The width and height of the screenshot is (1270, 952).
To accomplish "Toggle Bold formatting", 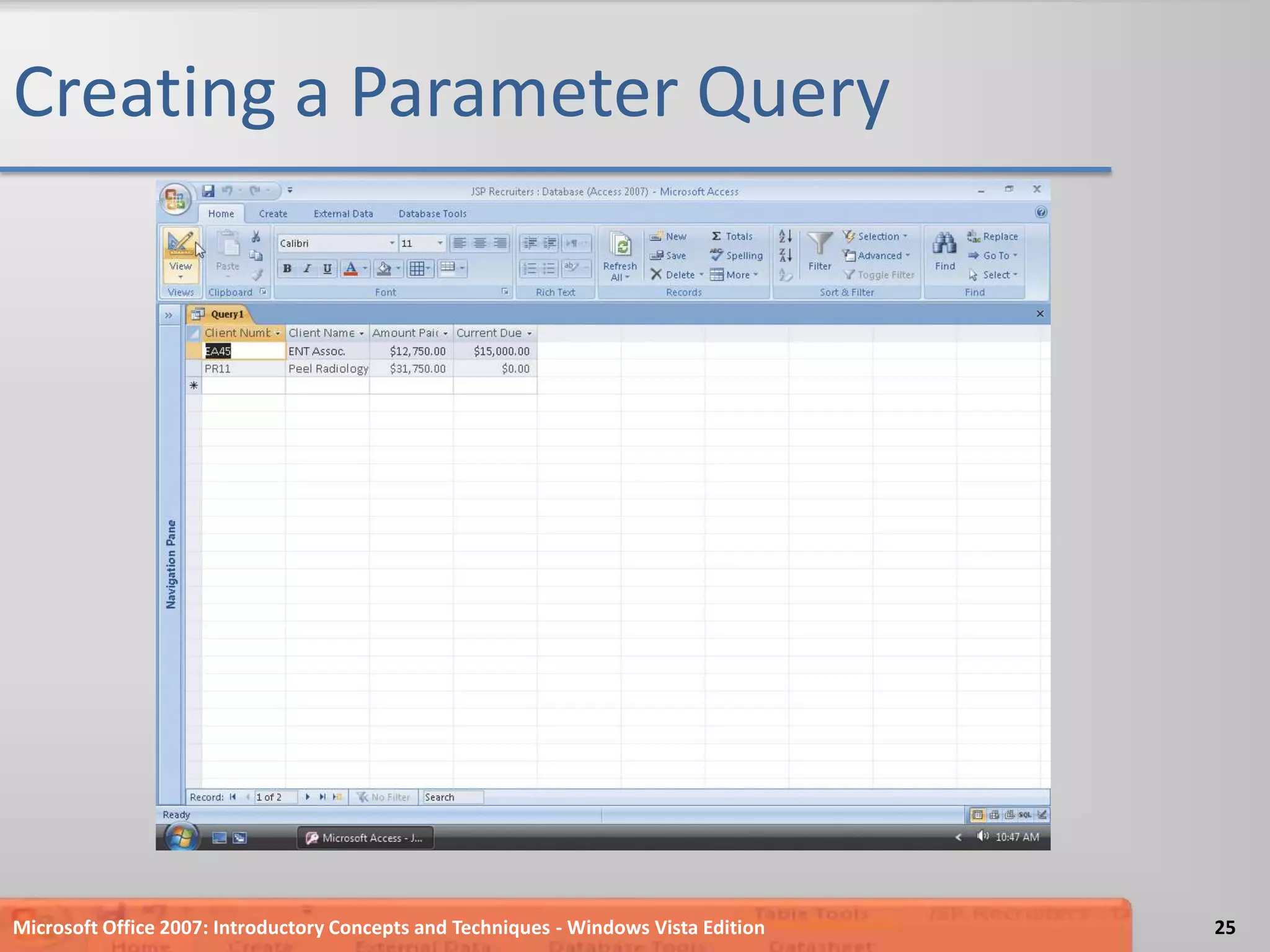I will tap(287, 268).
